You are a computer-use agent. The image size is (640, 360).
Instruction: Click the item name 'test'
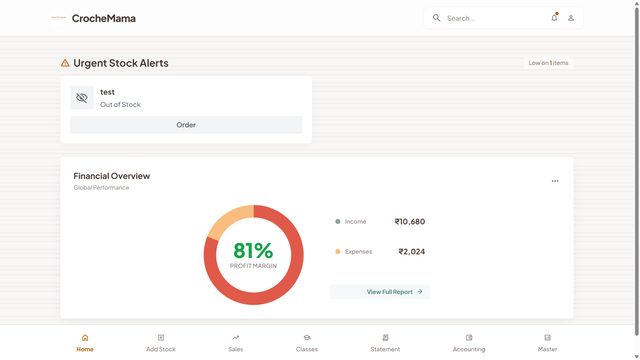107,92
